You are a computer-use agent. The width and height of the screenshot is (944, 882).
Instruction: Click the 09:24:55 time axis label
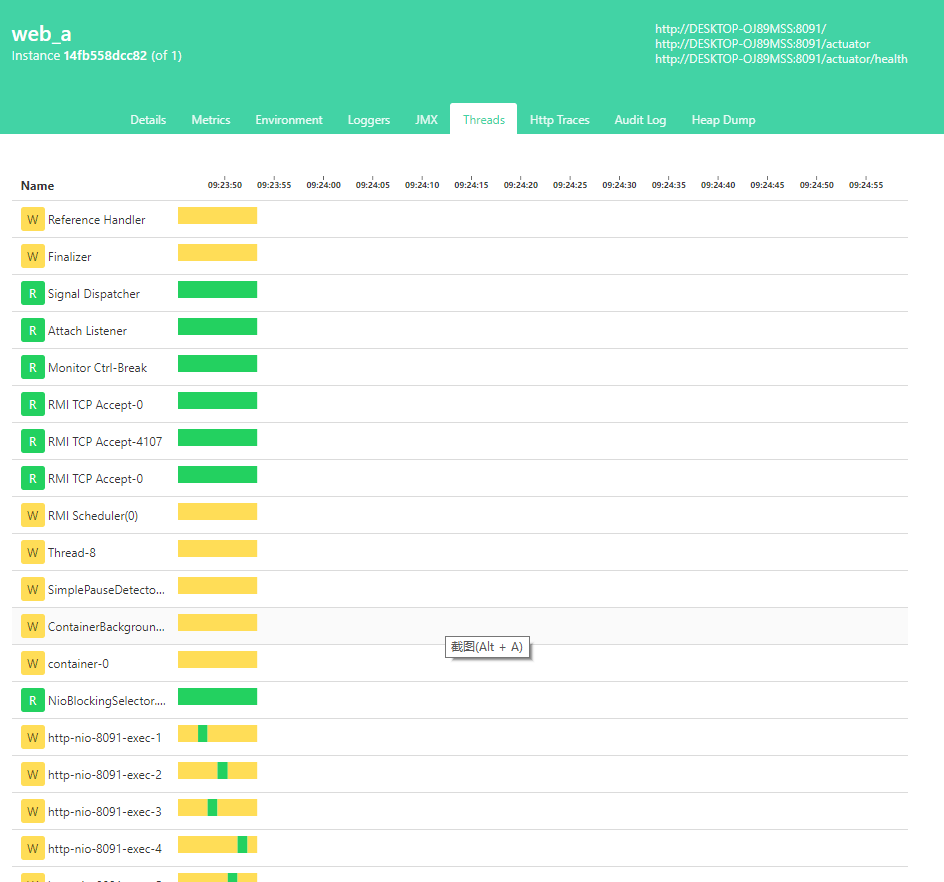[x=866, y=185]
